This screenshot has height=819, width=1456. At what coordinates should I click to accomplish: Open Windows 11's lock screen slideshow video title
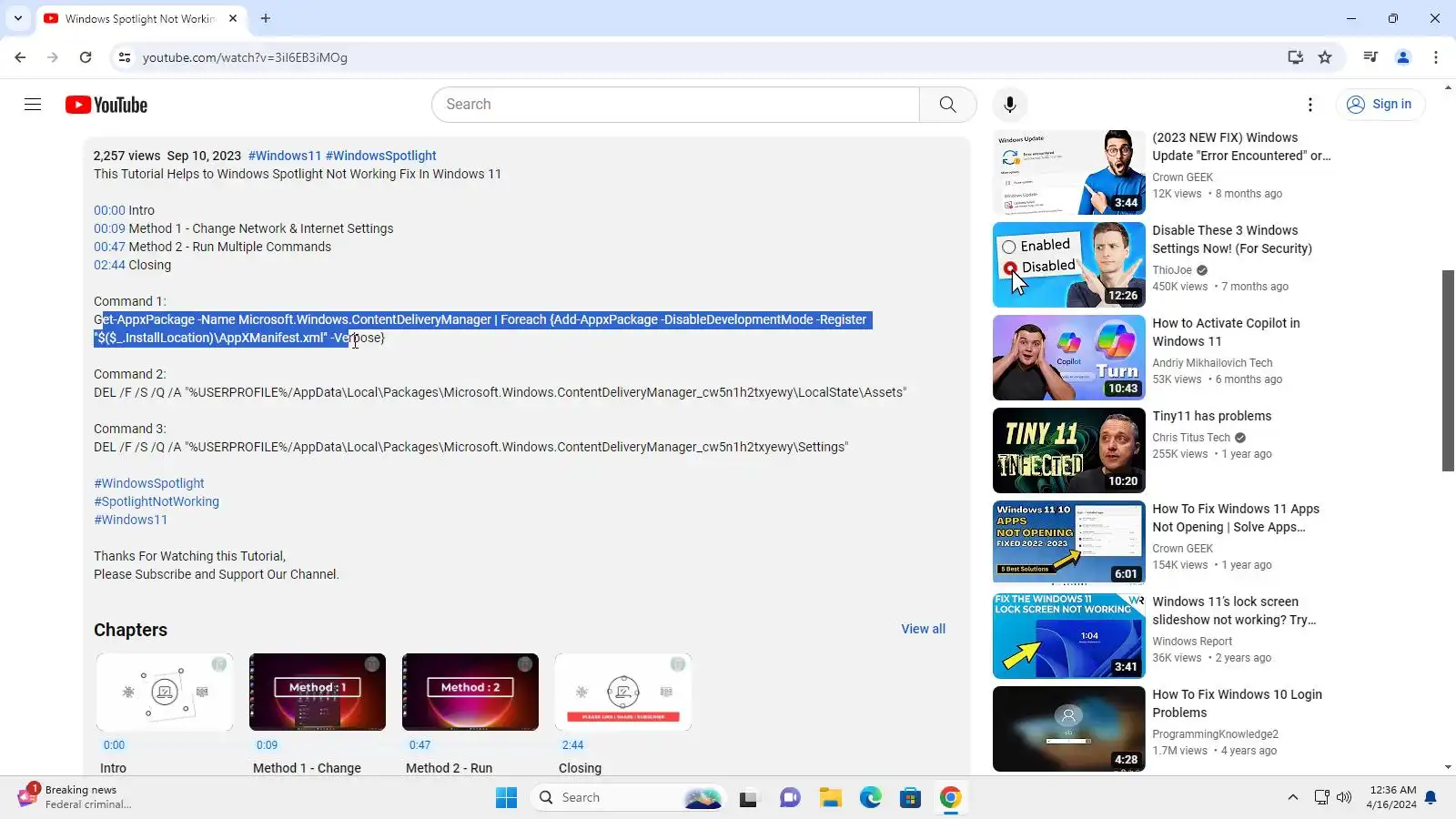pyautogui.click(x=1234, y=611)
